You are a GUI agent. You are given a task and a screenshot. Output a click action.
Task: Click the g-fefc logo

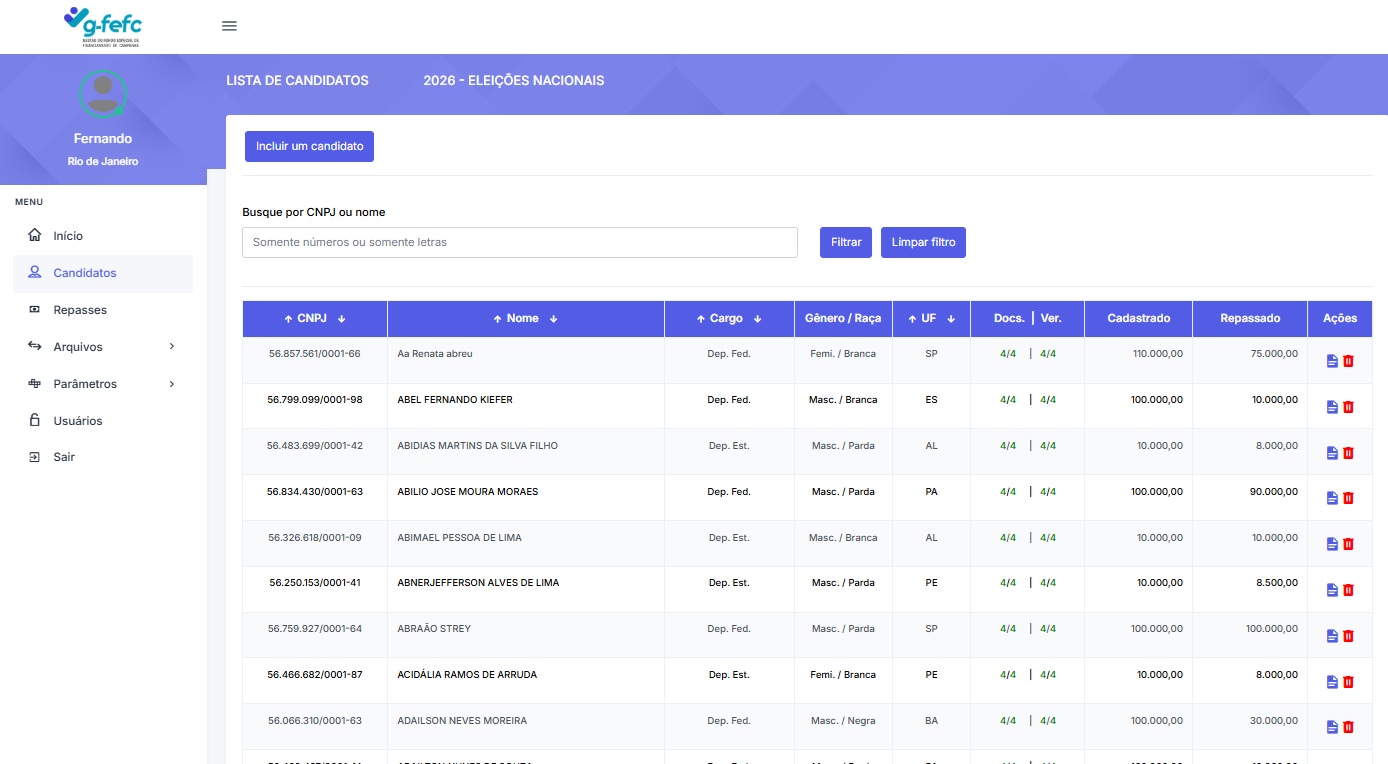coord(103,26)
